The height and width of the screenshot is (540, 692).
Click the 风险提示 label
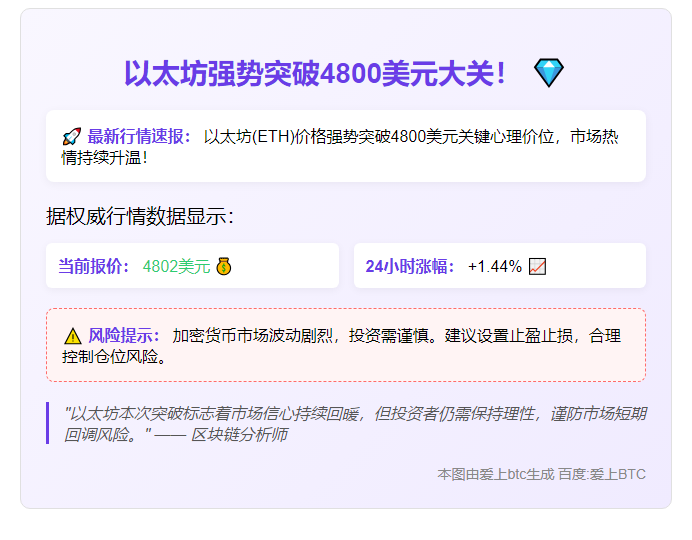coord(124,336)
